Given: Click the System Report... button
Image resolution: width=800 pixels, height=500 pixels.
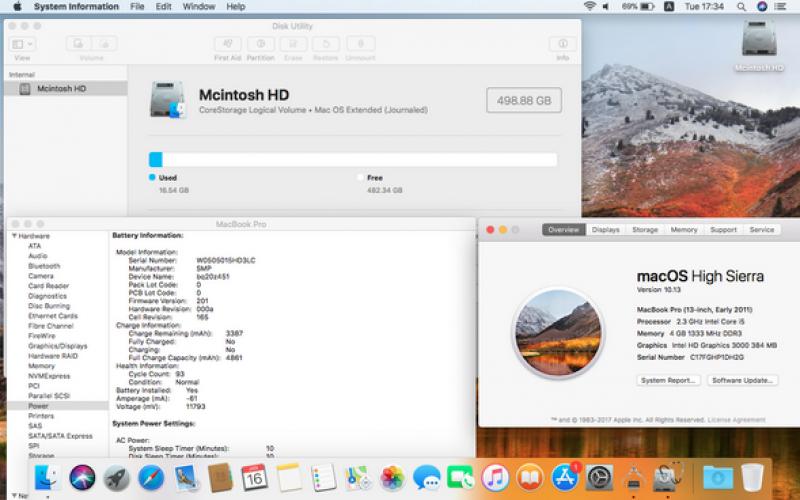Looking at the screenshot, I should pos(668,380).
